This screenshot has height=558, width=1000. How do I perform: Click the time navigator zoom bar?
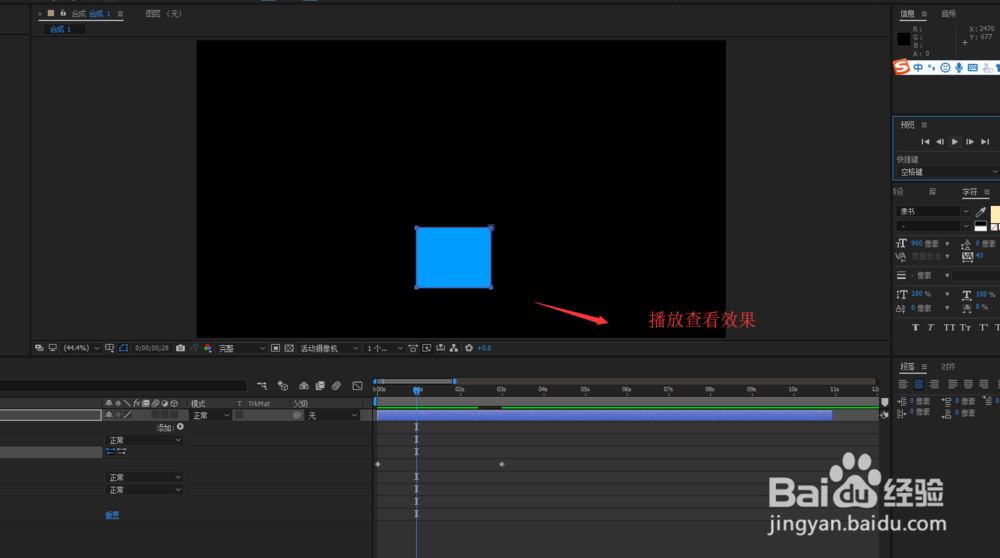click(x=415, y=381)
